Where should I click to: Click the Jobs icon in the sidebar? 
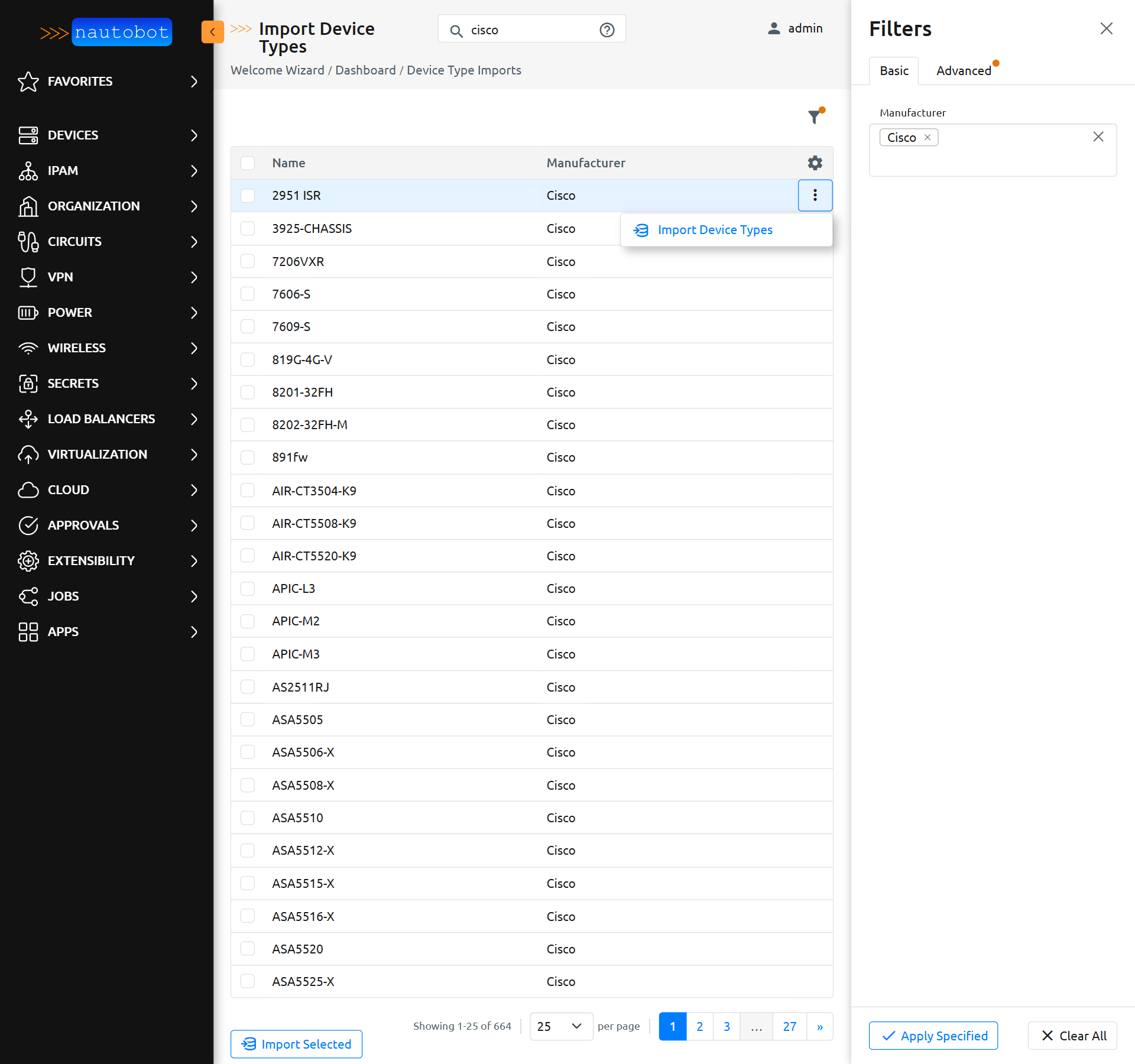tap(28, 596)
